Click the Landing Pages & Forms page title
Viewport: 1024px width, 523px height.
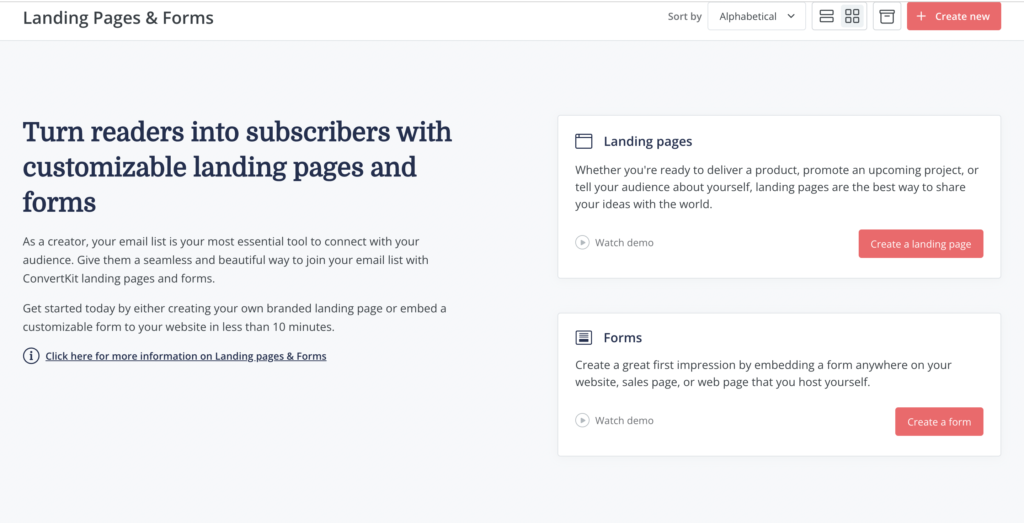118,18
